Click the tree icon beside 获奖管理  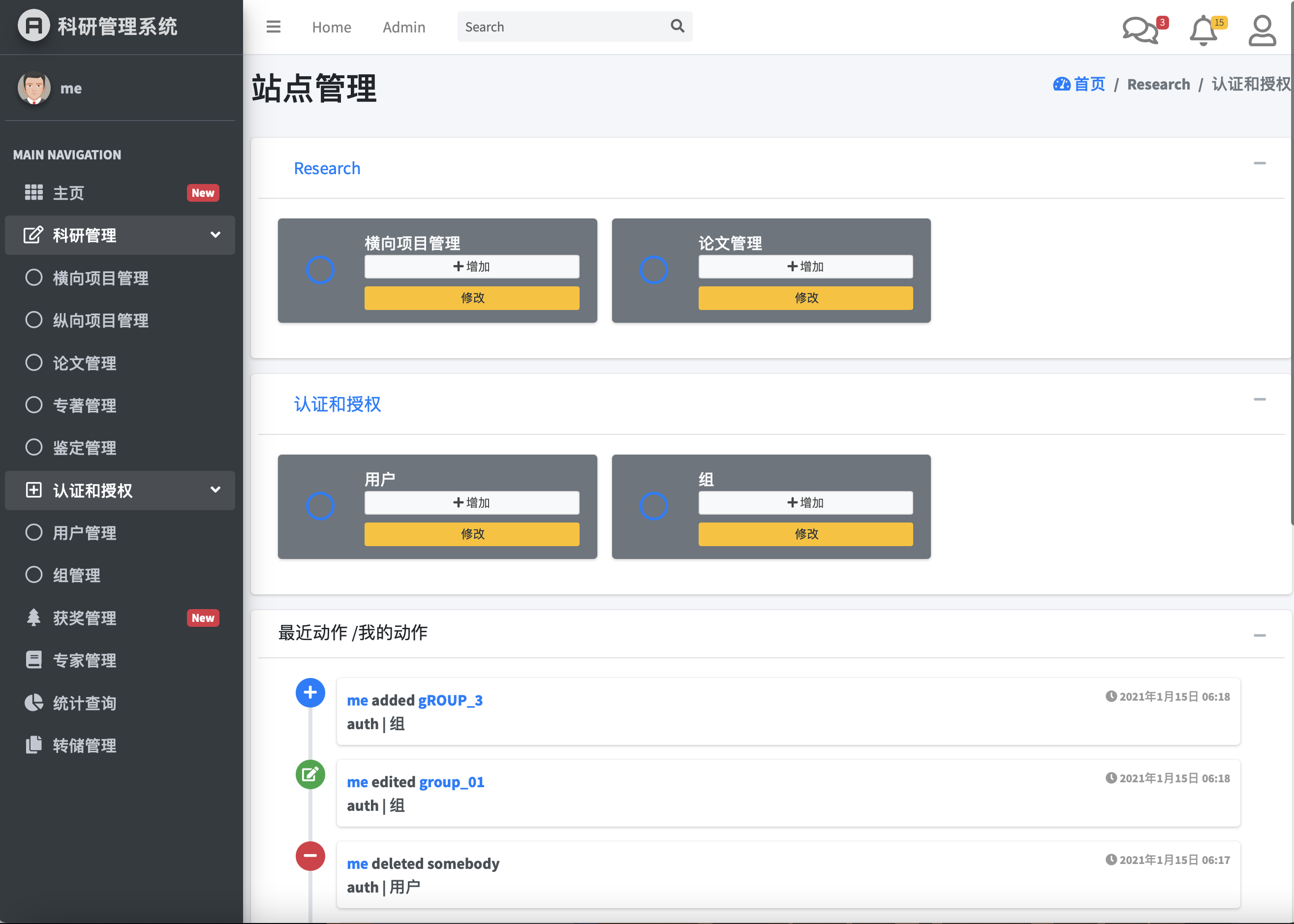click(x=33, y=617)
